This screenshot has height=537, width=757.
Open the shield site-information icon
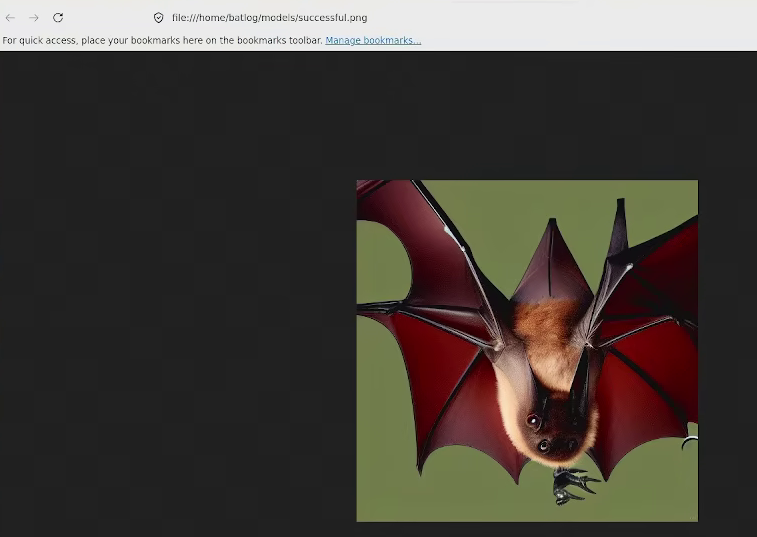(158, 18)
